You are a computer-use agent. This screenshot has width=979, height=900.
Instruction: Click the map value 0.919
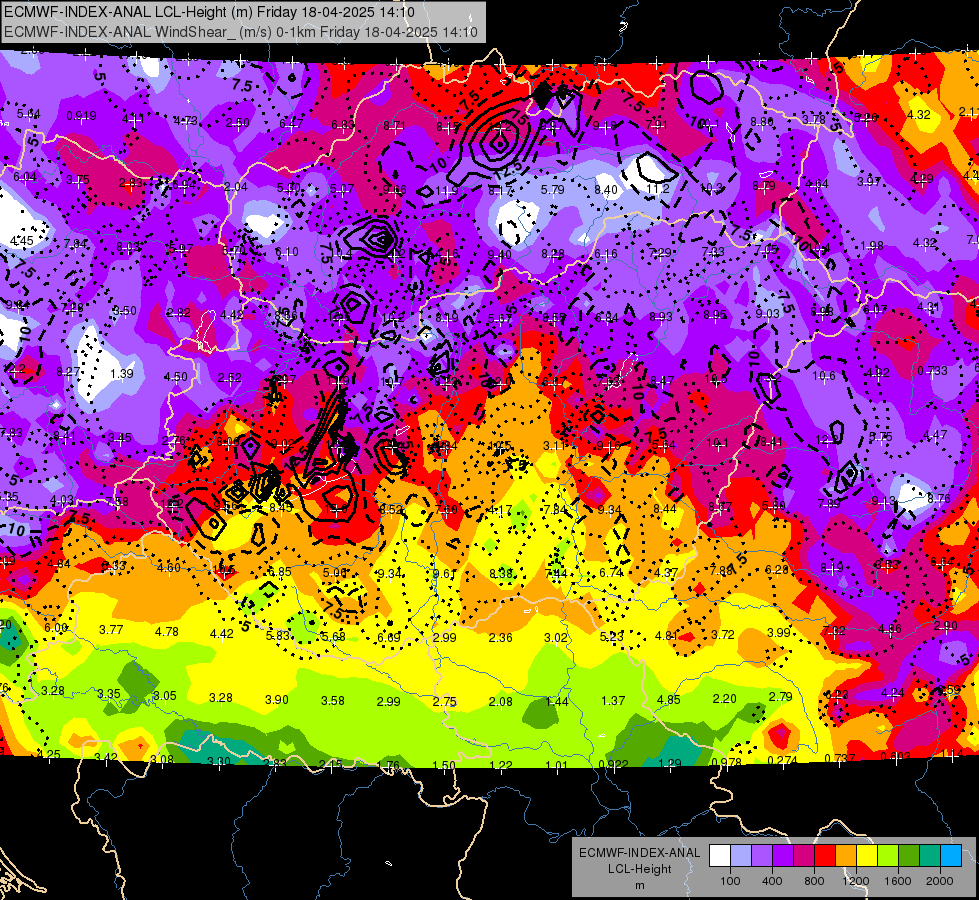pyautogui.click(x=81, y=116)
